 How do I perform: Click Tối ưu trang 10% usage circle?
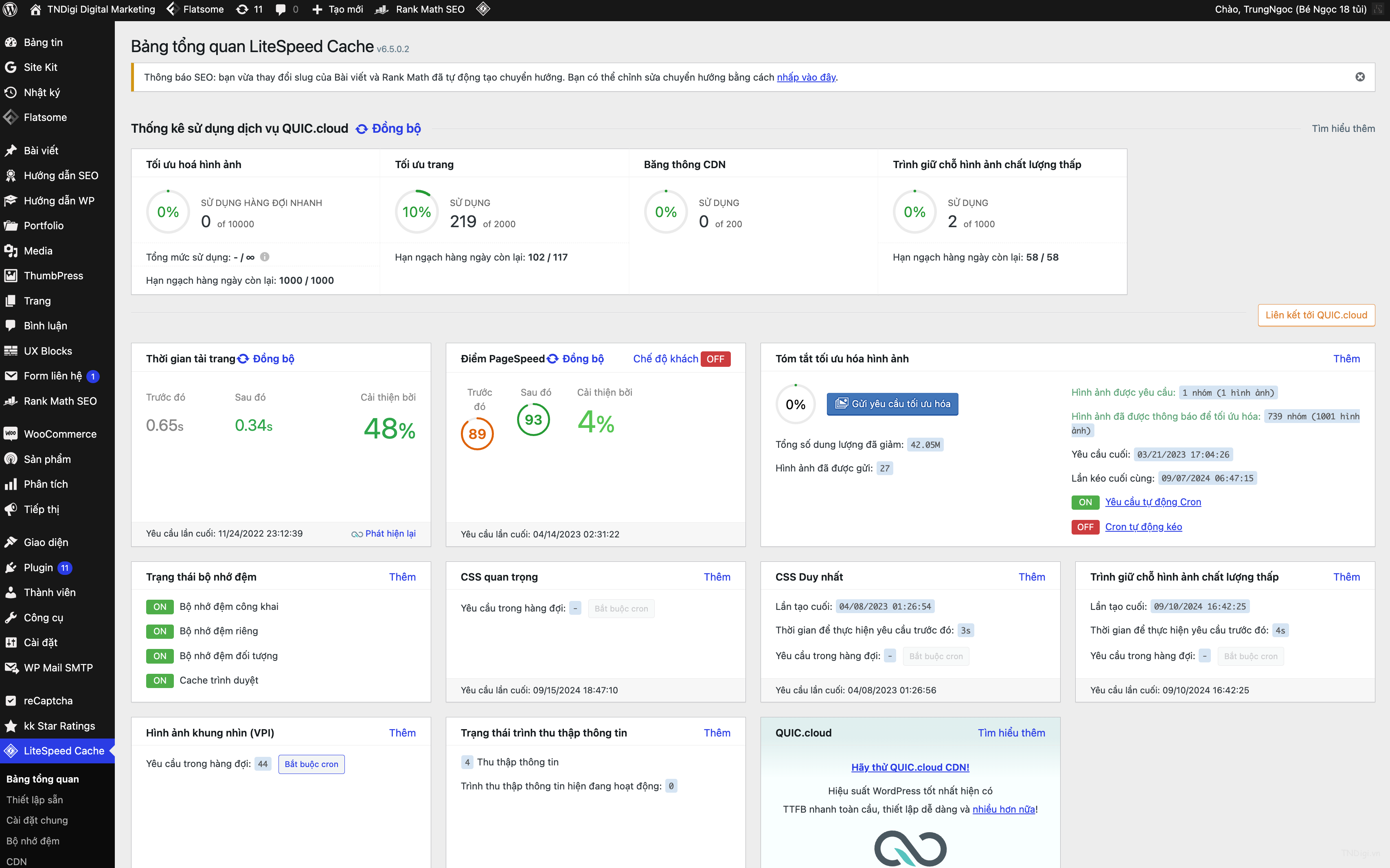(417, 212)
